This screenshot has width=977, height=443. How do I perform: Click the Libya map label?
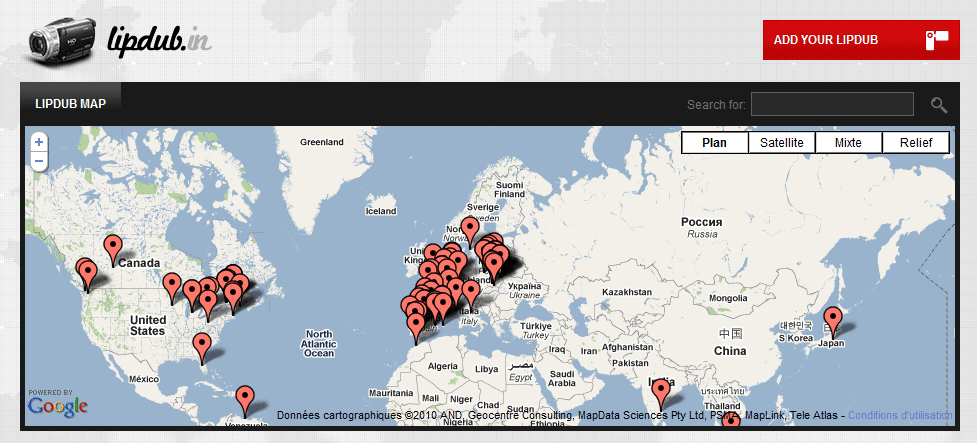(487, 369)
